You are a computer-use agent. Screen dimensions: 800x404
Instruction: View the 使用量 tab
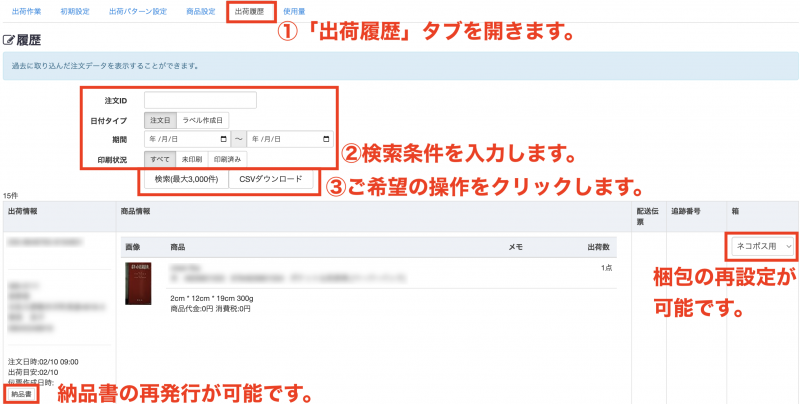coord(294,11)
